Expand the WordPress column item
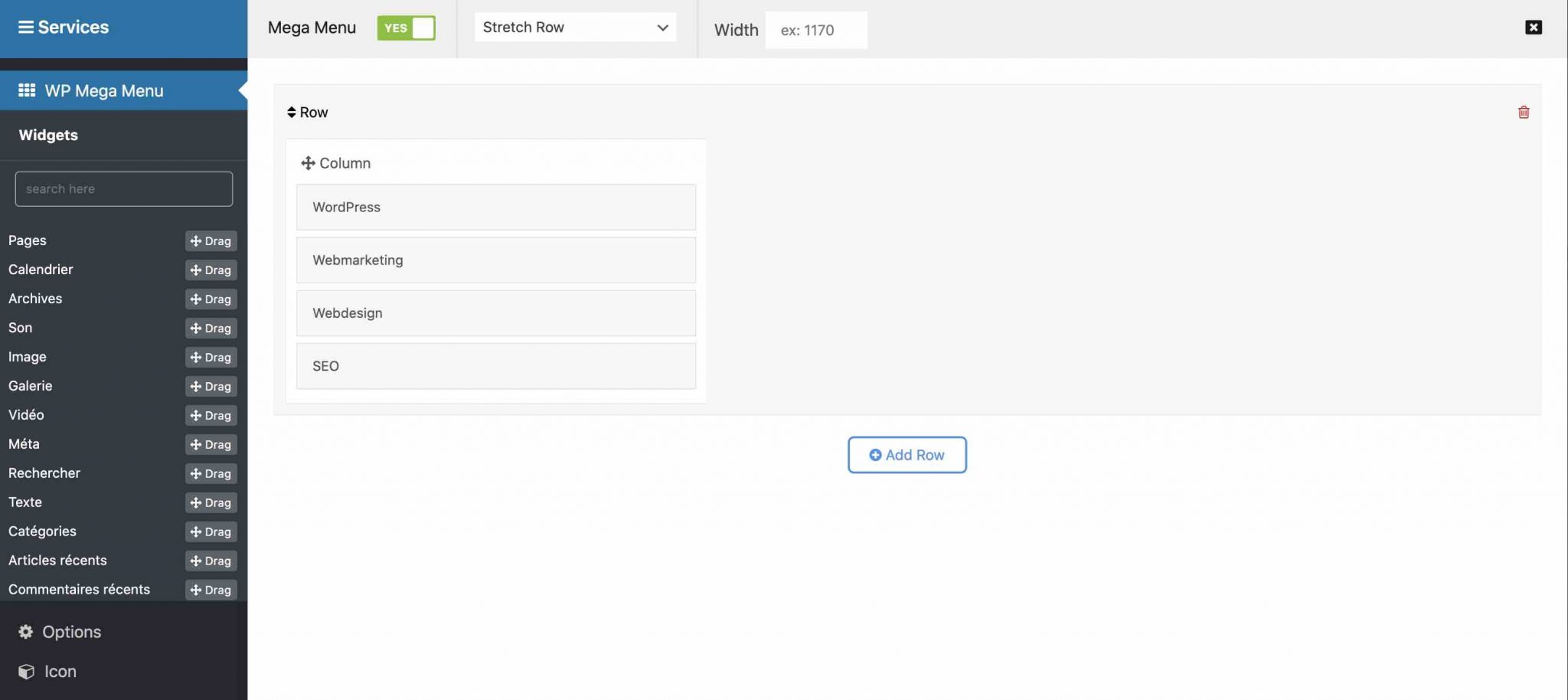This screenshot has width=1568, height=700. tap(495, 207)
